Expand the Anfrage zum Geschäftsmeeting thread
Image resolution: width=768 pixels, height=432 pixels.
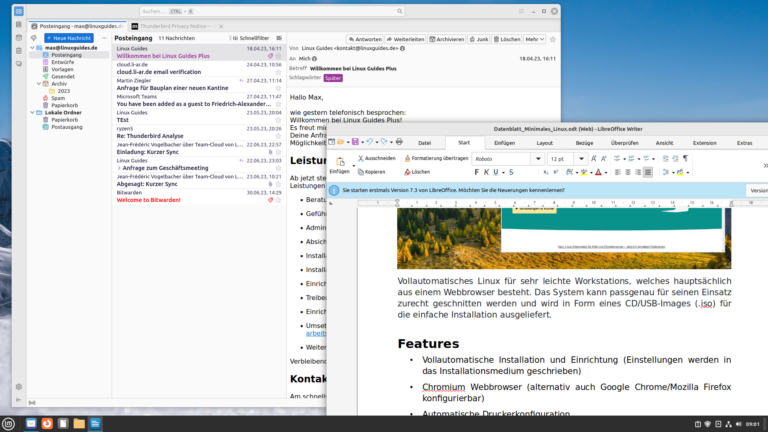click(119, 168)
